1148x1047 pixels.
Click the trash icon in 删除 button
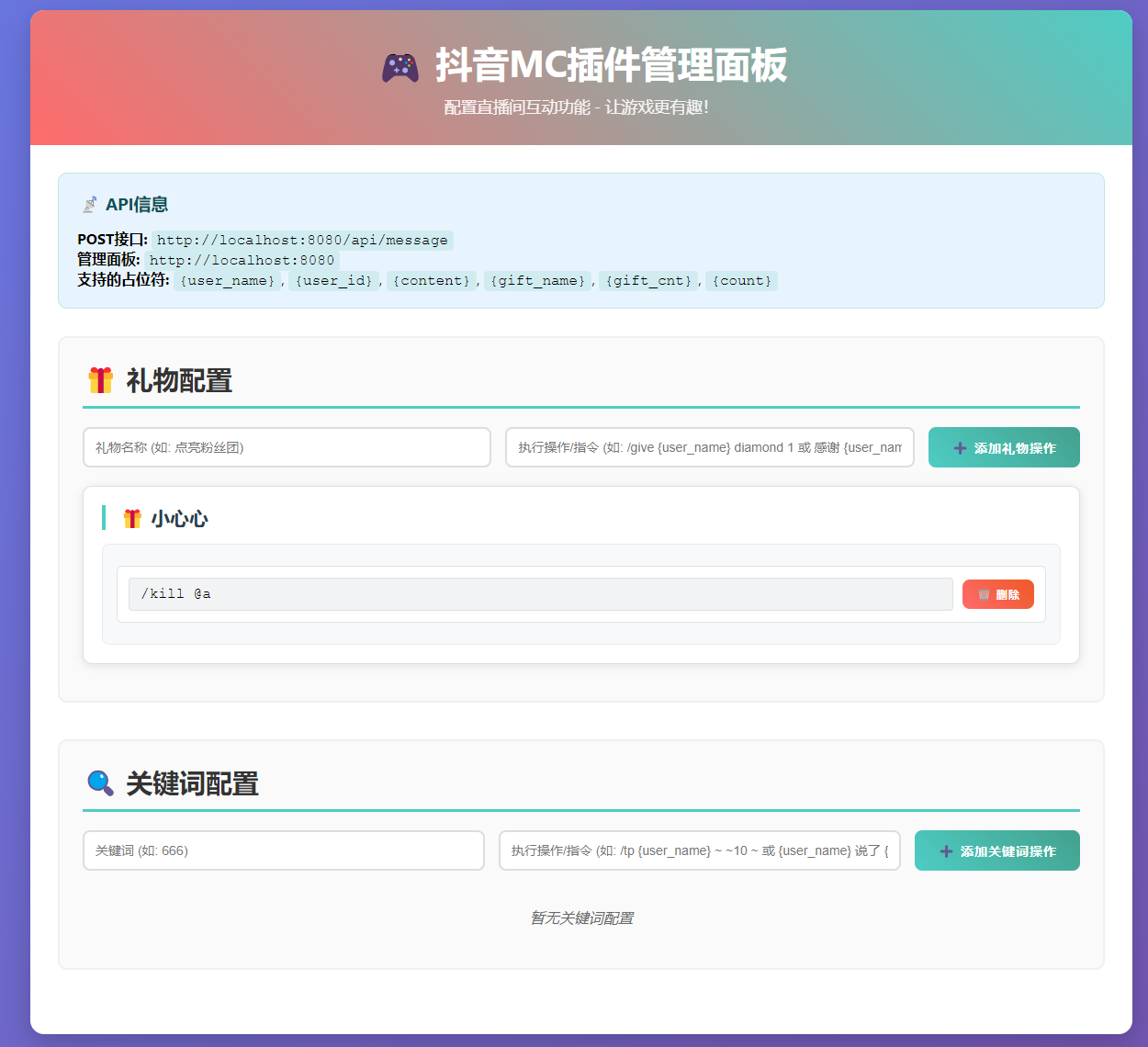984,594
